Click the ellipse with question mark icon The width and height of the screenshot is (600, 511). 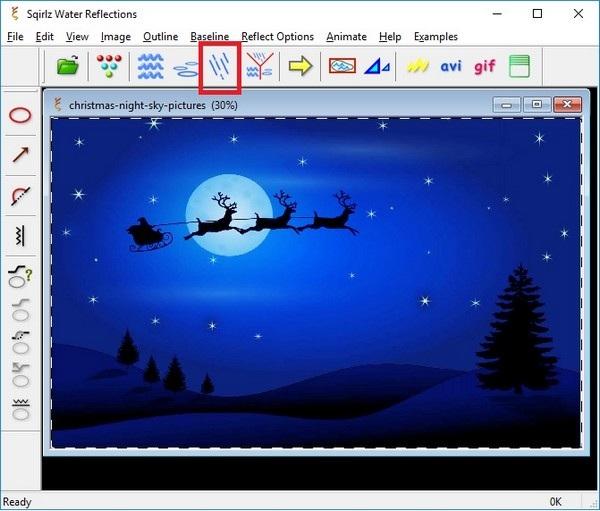[20, 277]
